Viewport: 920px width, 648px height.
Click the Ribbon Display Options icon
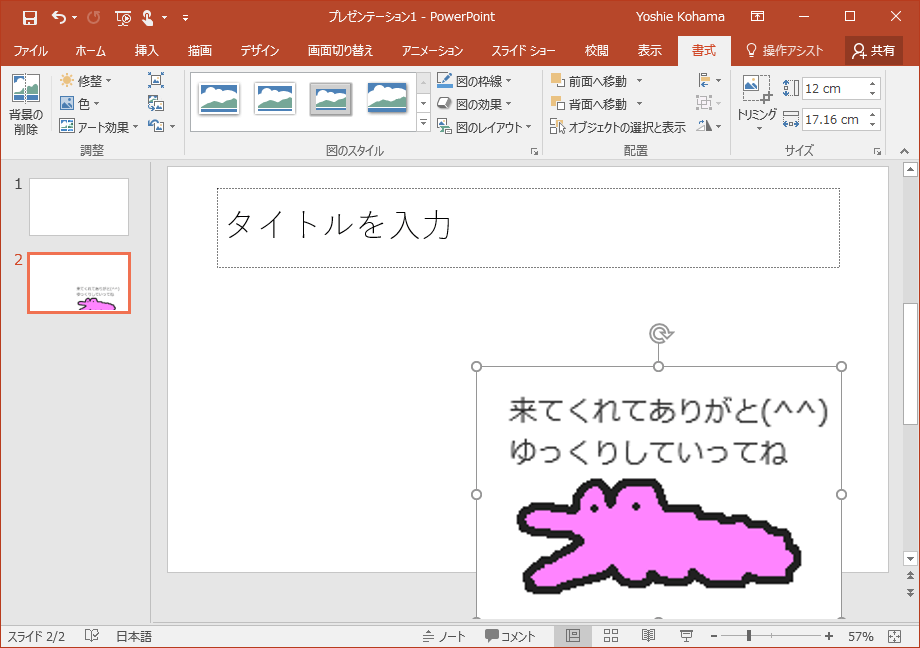(x=757, y=16)
